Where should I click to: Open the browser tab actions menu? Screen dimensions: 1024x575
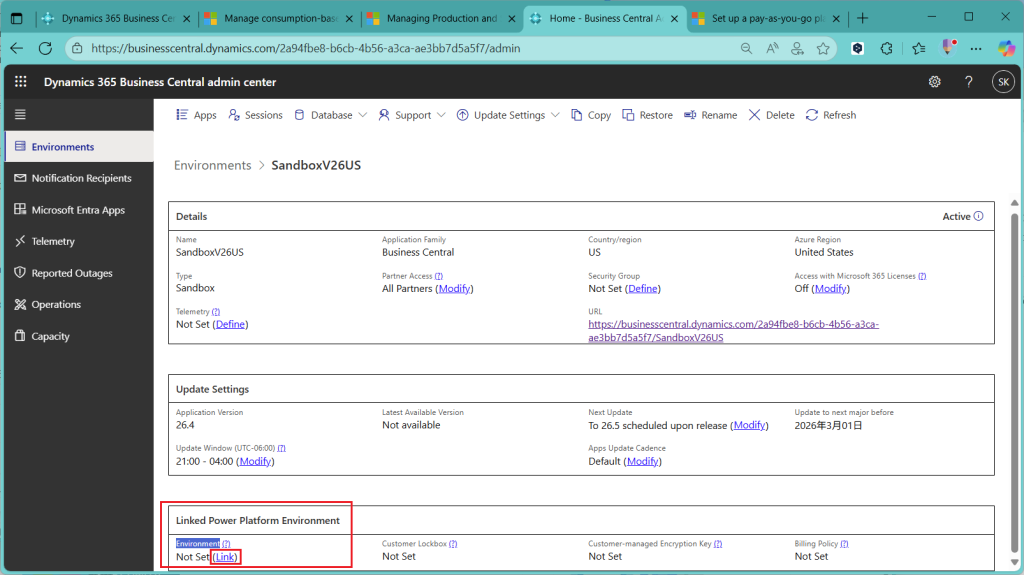tap(17, 18)
